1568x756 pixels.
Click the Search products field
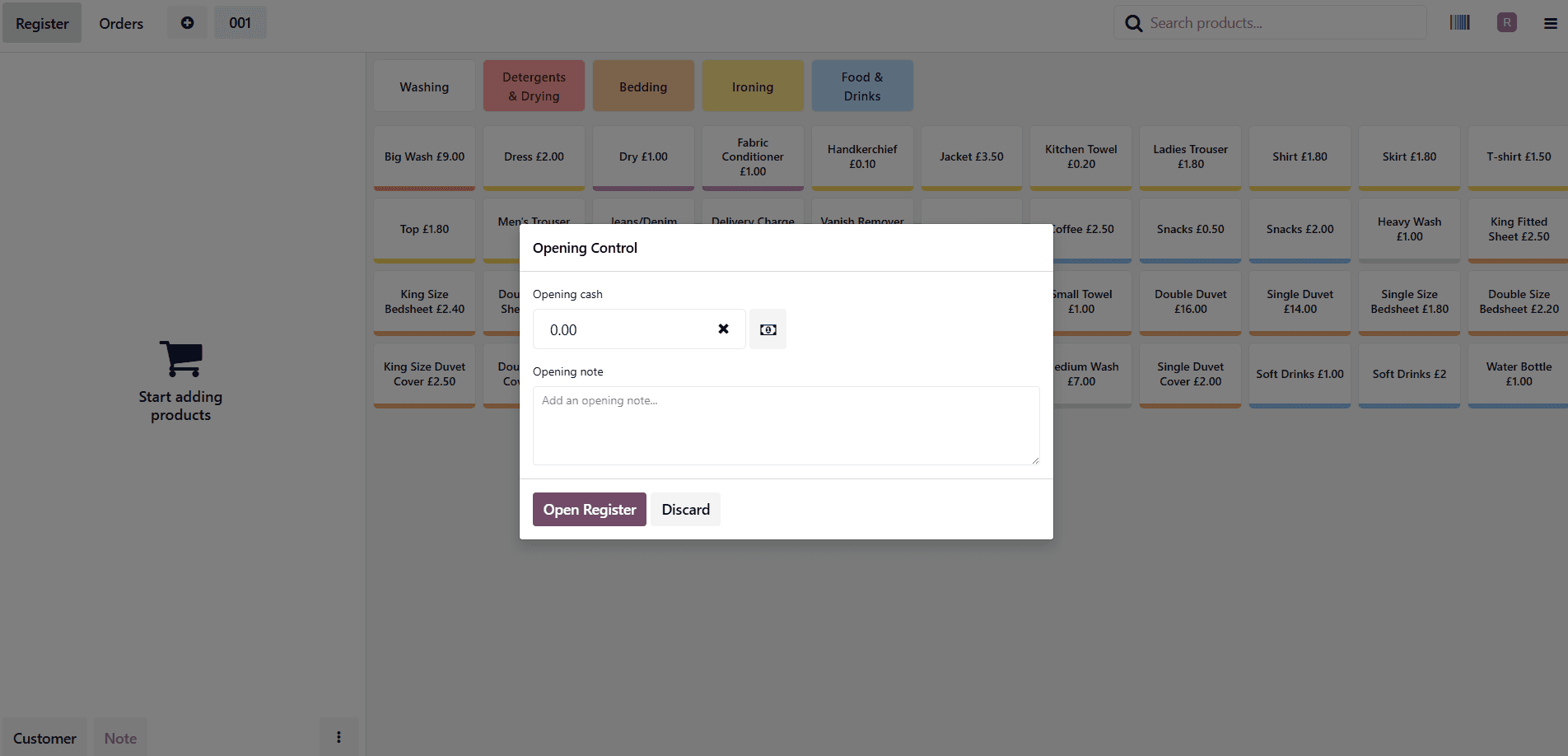(1270, 23)
